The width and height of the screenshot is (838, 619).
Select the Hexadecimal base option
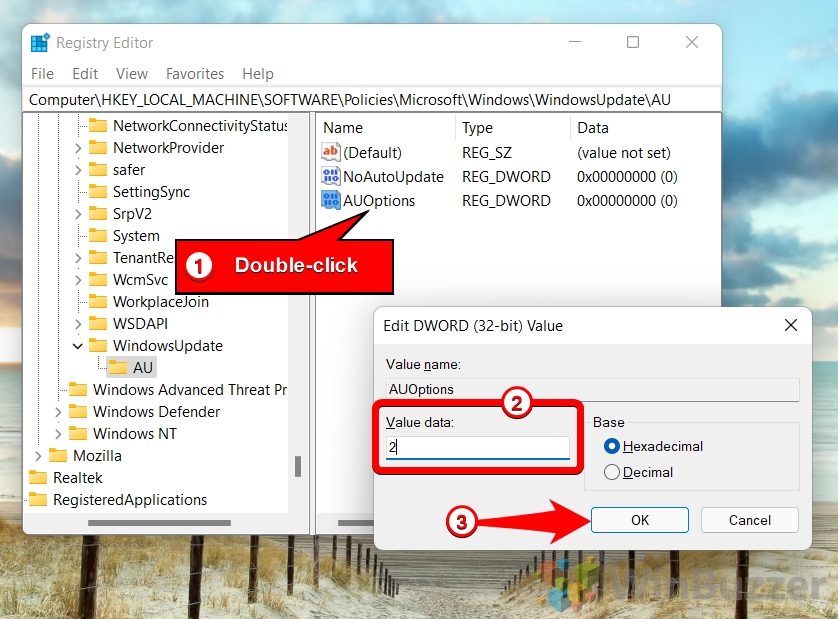point(612,446)
